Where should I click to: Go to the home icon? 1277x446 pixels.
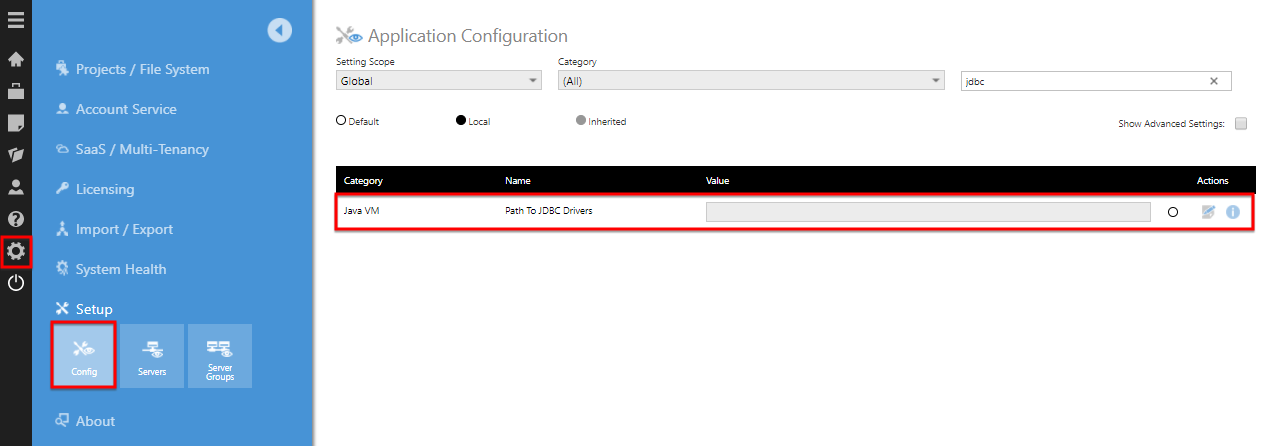point(16,59)
